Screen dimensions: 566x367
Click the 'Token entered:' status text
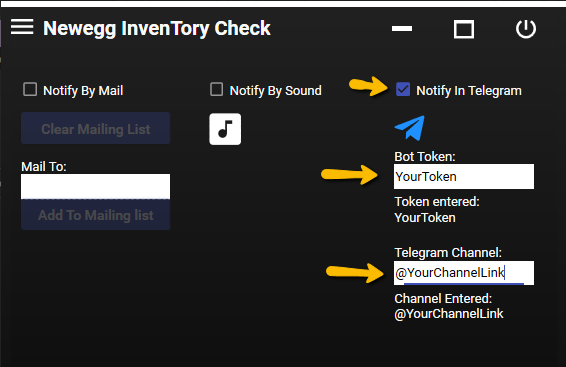437,202
